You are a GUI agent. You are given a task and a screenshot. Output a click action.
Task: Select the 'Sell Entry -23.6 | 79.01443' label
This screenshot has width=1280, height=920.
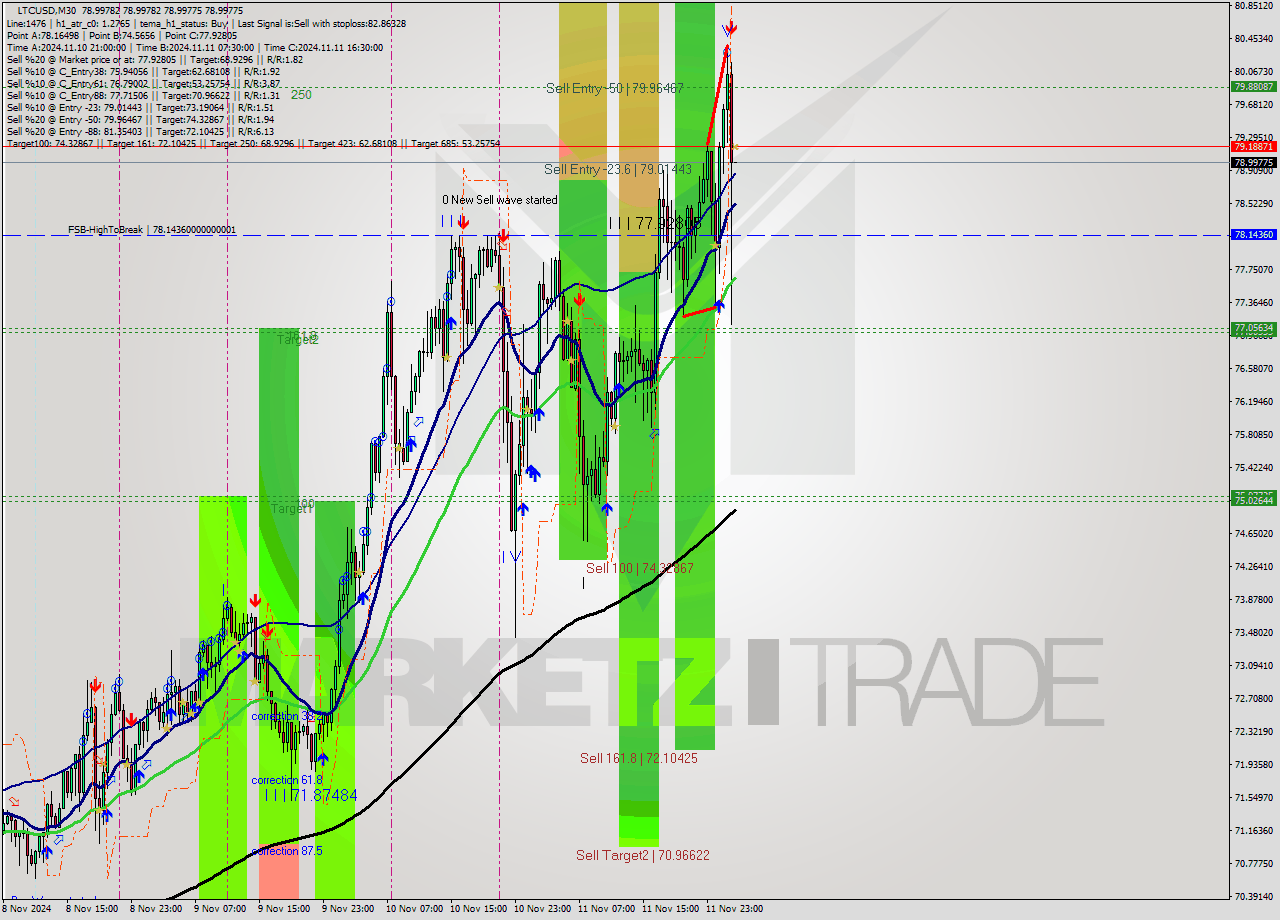(617, 169)
